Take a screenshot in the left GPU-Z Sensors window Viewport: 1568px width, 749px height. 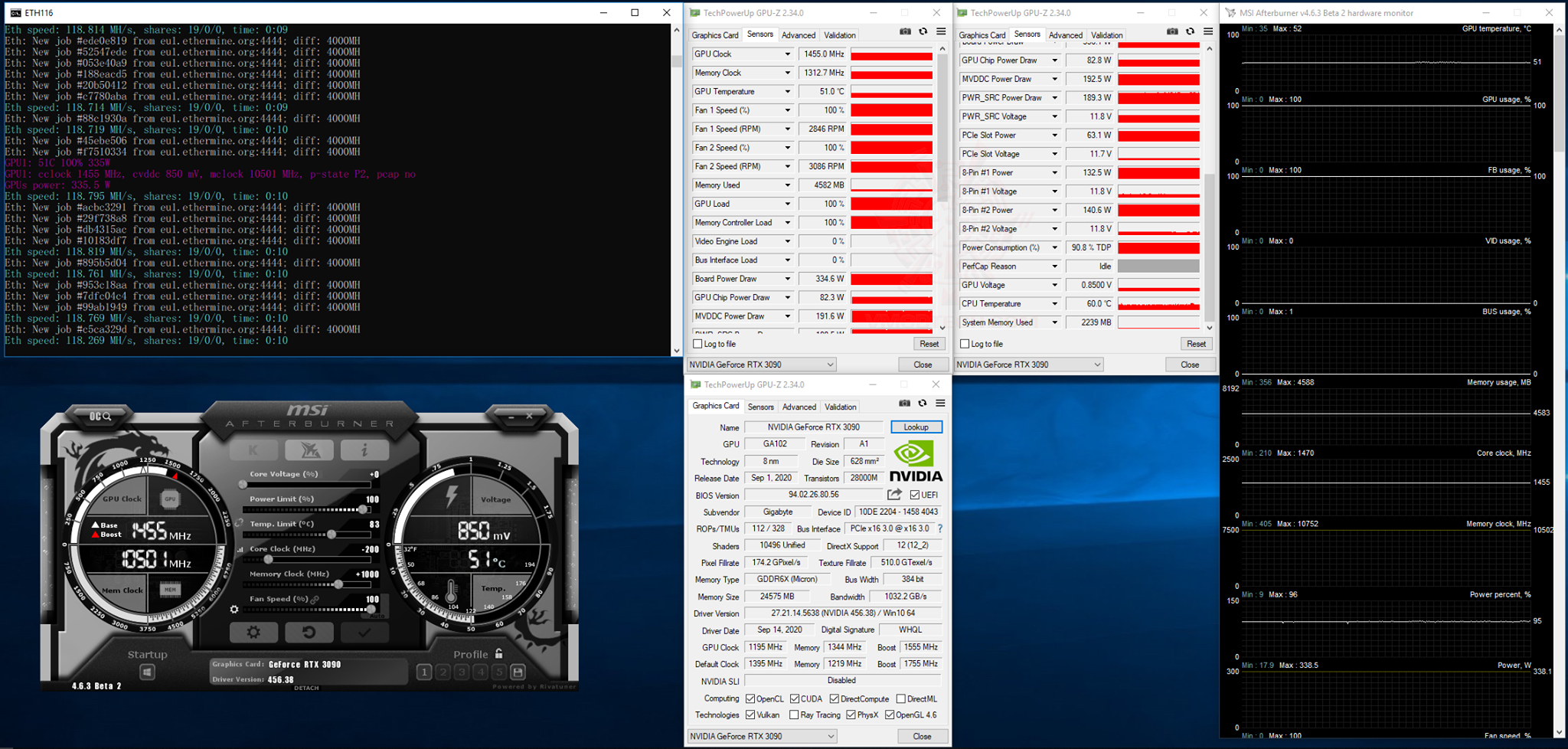905,32
